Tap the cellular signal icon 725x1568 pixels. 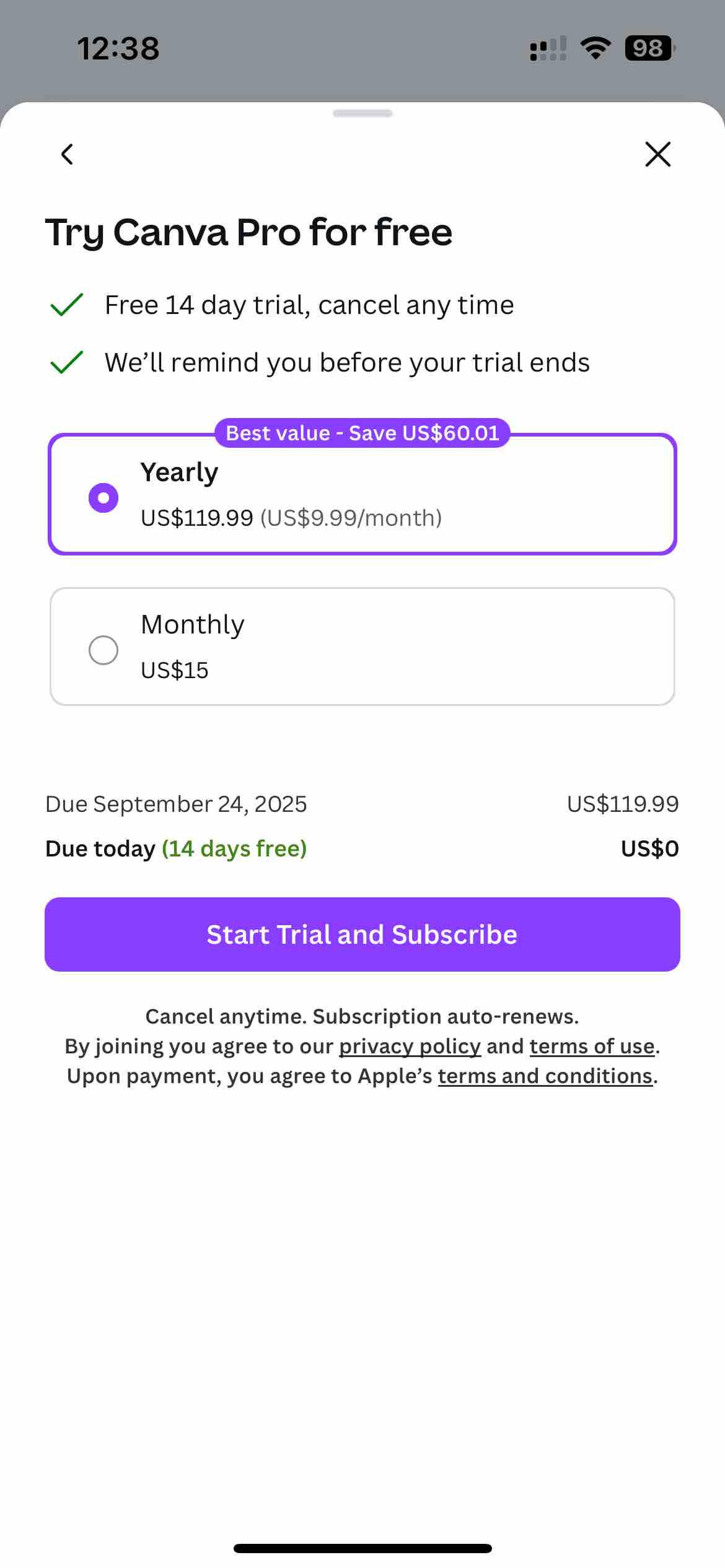[548, 48]
